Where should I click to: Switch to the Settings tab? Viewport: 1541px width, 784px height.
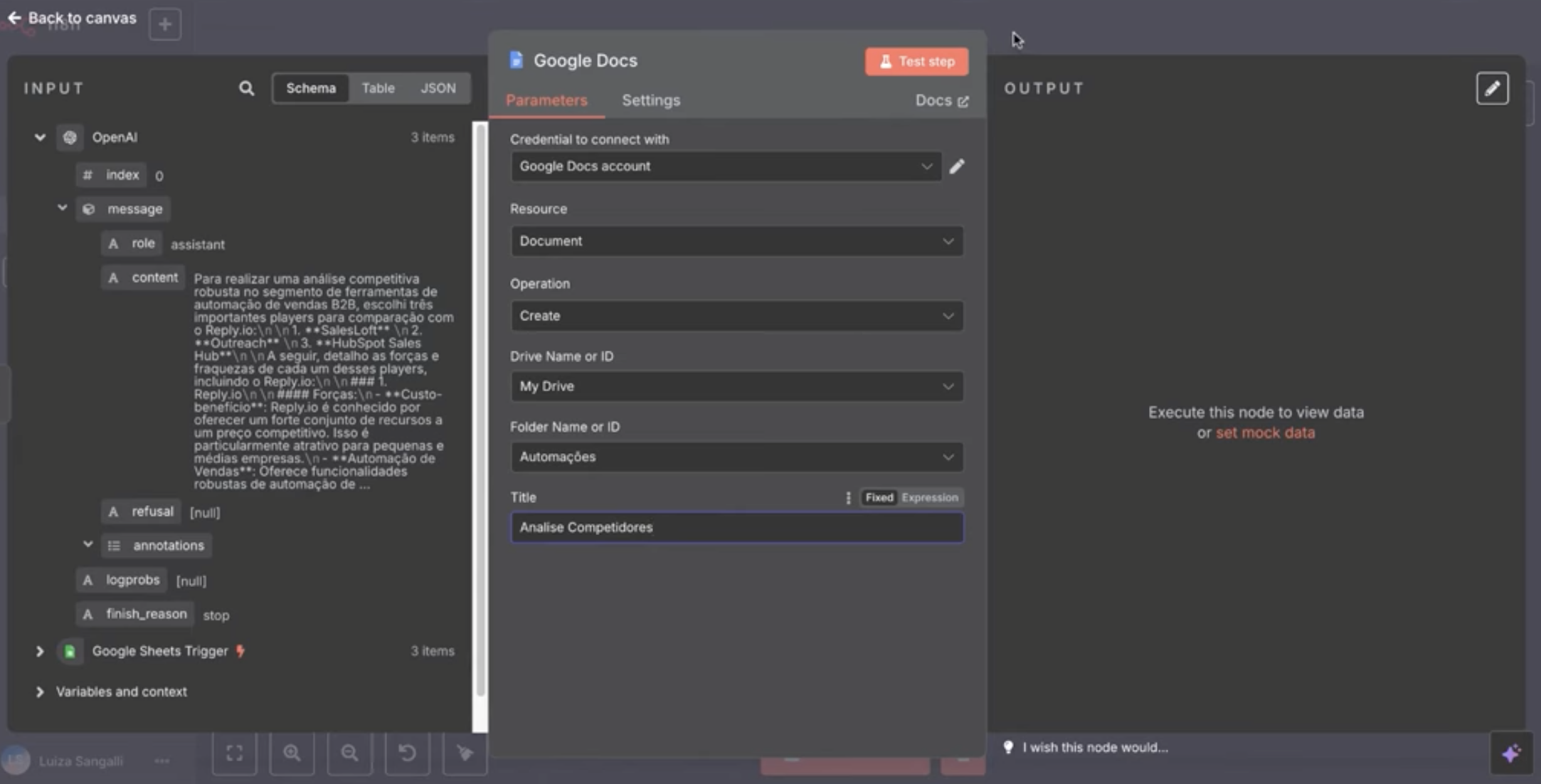pos(650,100)
